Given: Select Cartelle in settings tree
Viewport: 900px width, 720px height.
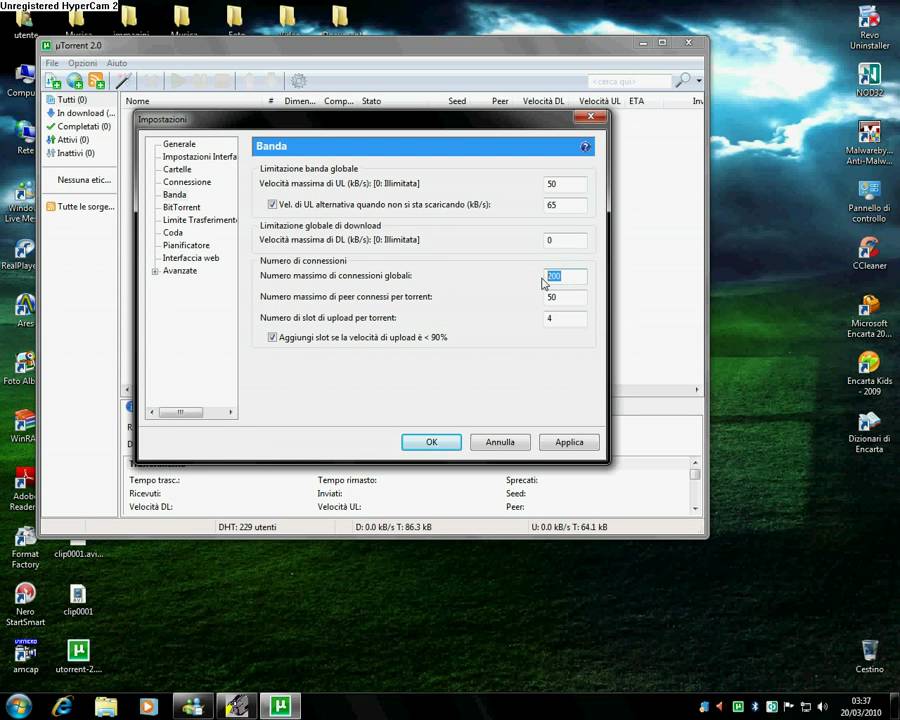Looking at the screenshot, I should (x=177, y=169).
